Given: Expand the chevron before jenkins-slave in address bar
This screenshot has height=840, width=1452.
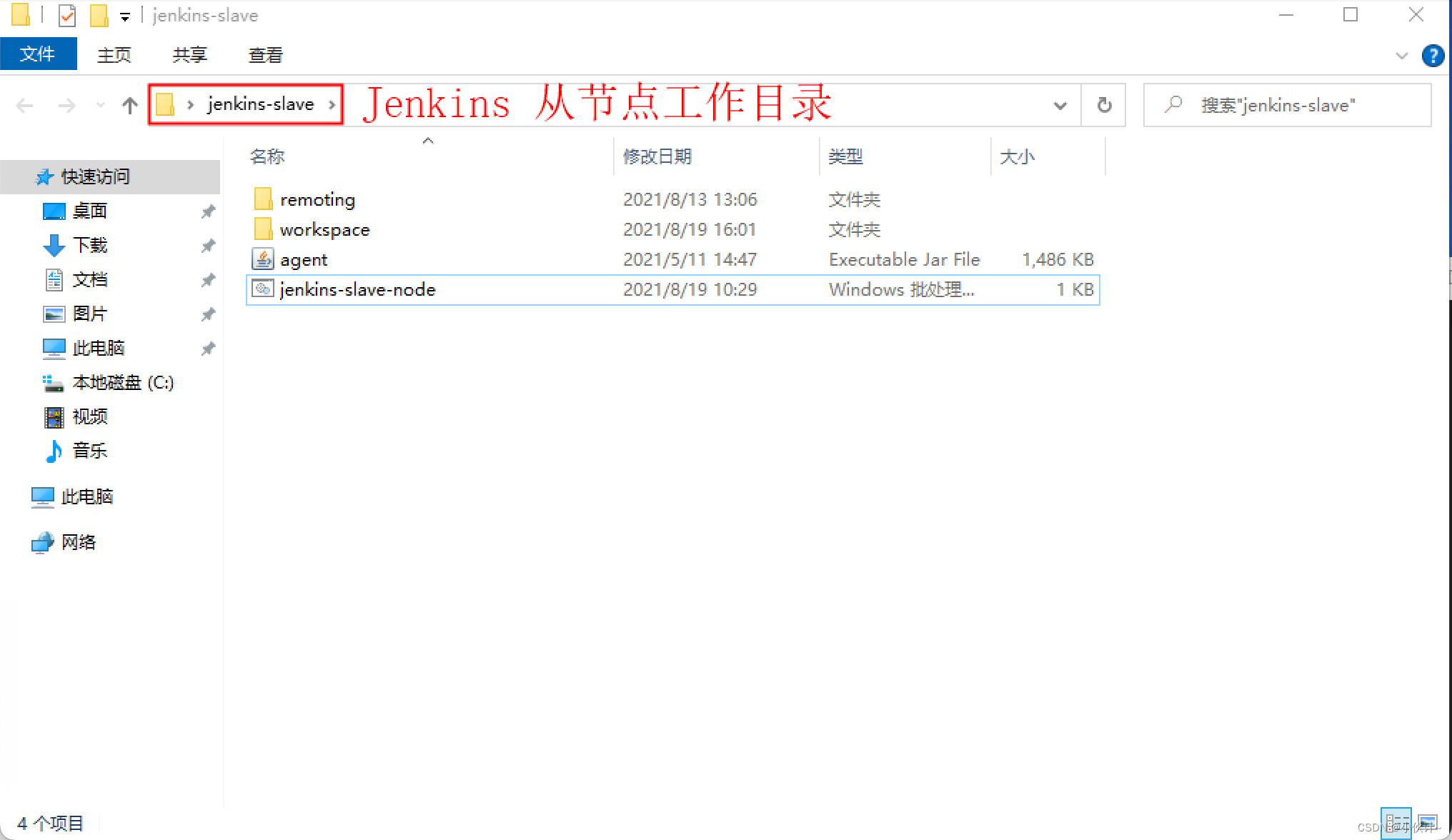Looking at the screenshot, I should click(x=190, y=105).
